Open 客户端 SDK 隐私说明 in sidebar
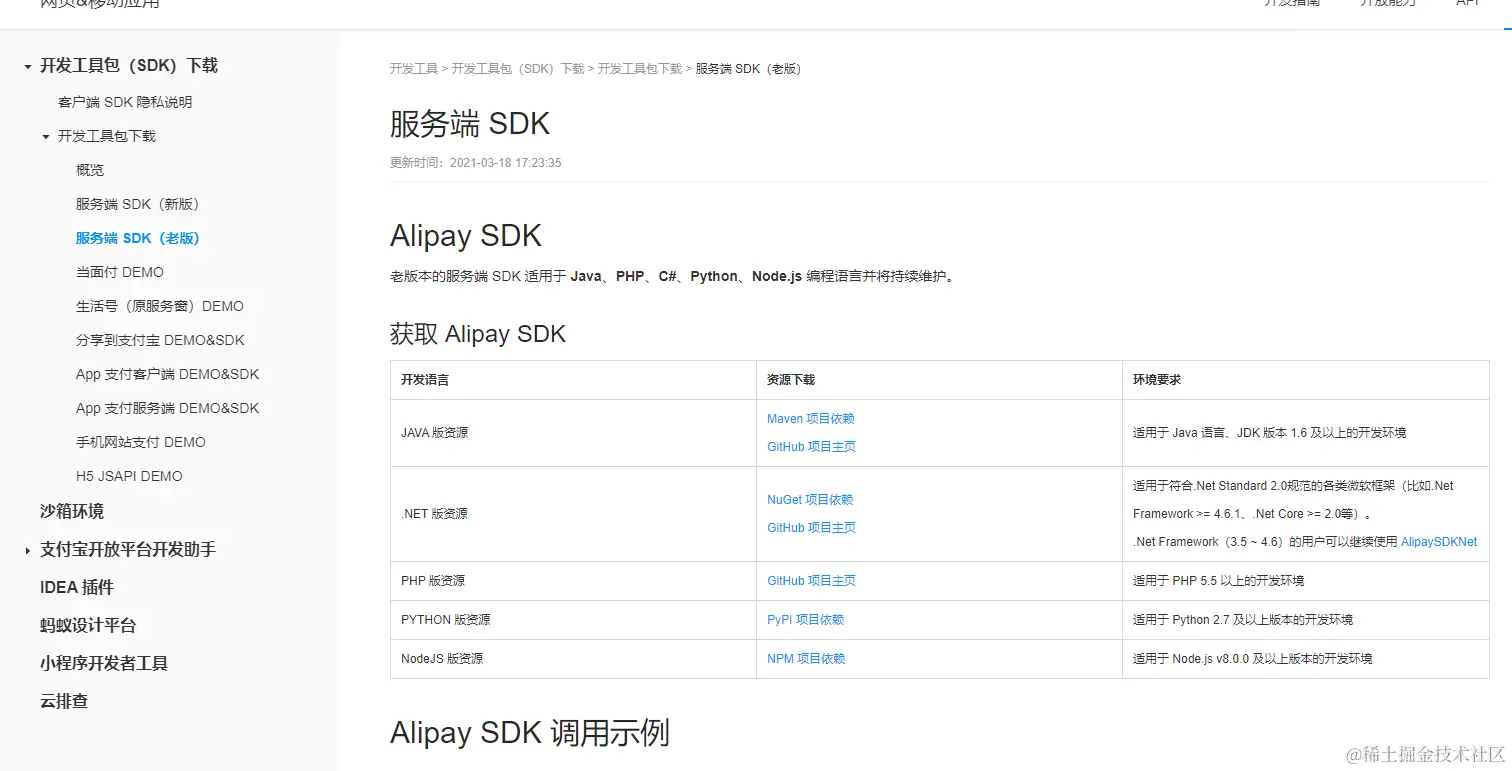 (125, 102)
